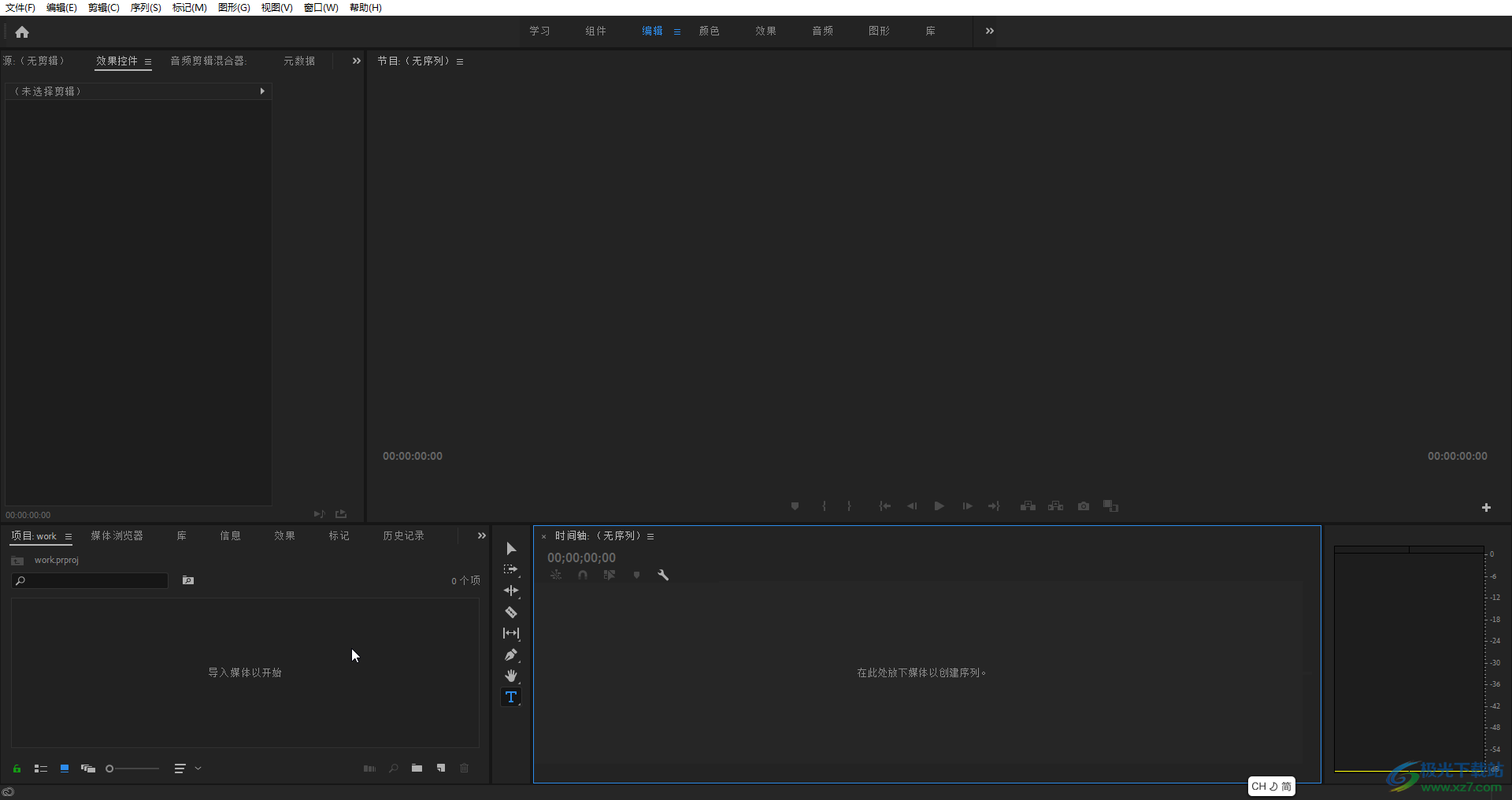Toggle timeline Snap magnet
Viewport: 1512px width, 800px height.
click(x=583, y=576)
